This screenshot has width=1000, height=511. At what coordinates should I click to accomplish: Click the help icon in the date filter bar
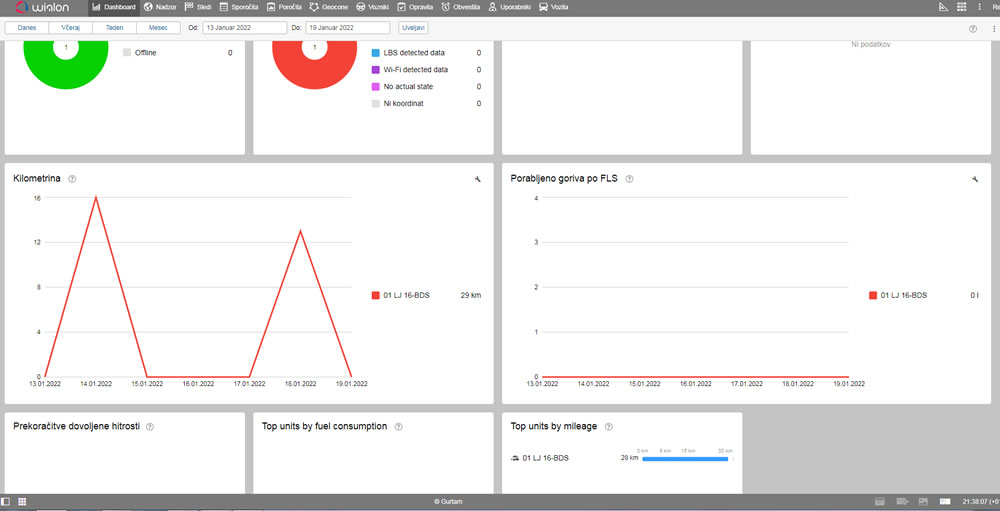[x=973, y=29]
